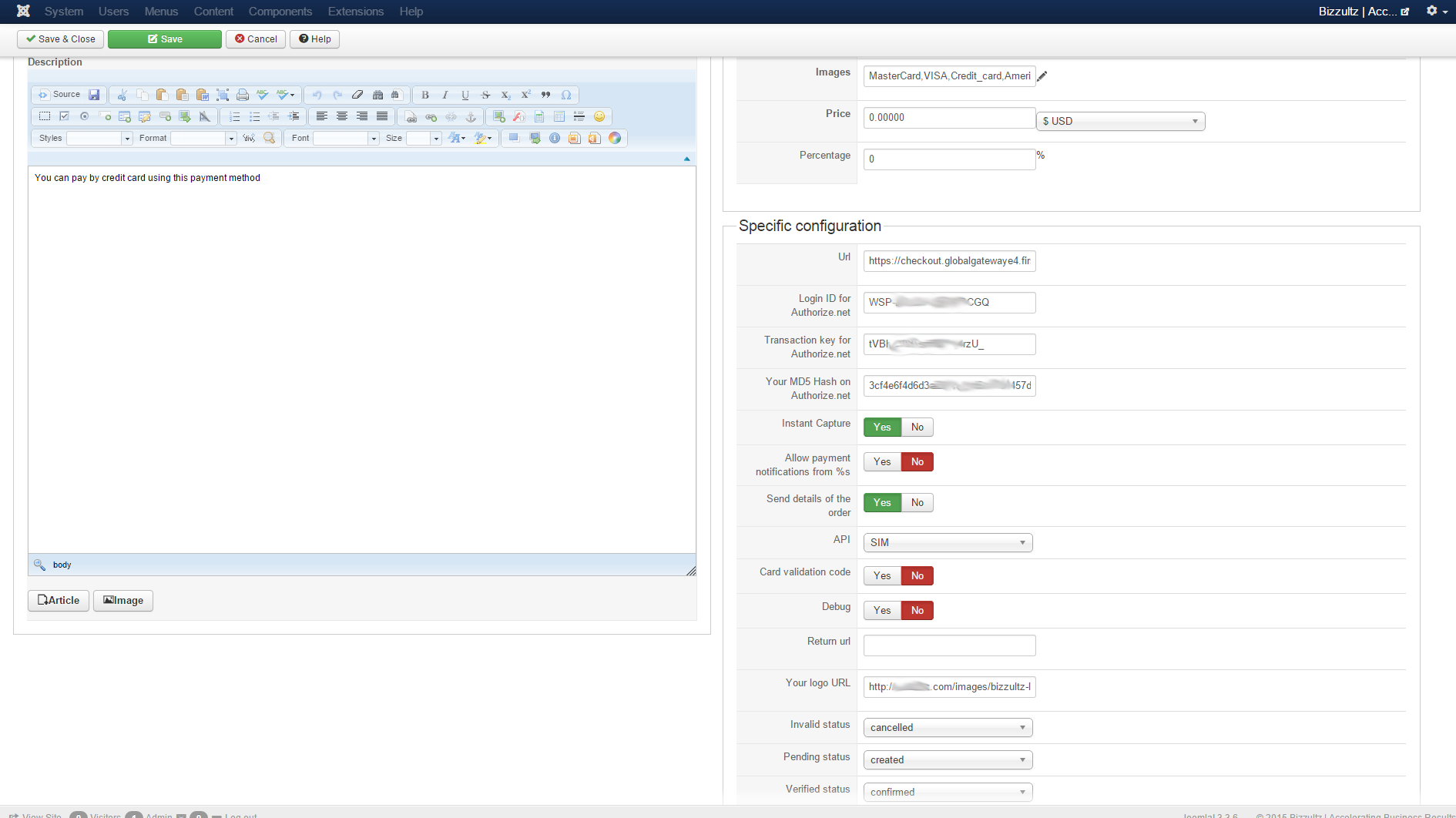Set Debug to No

point(918,611)
